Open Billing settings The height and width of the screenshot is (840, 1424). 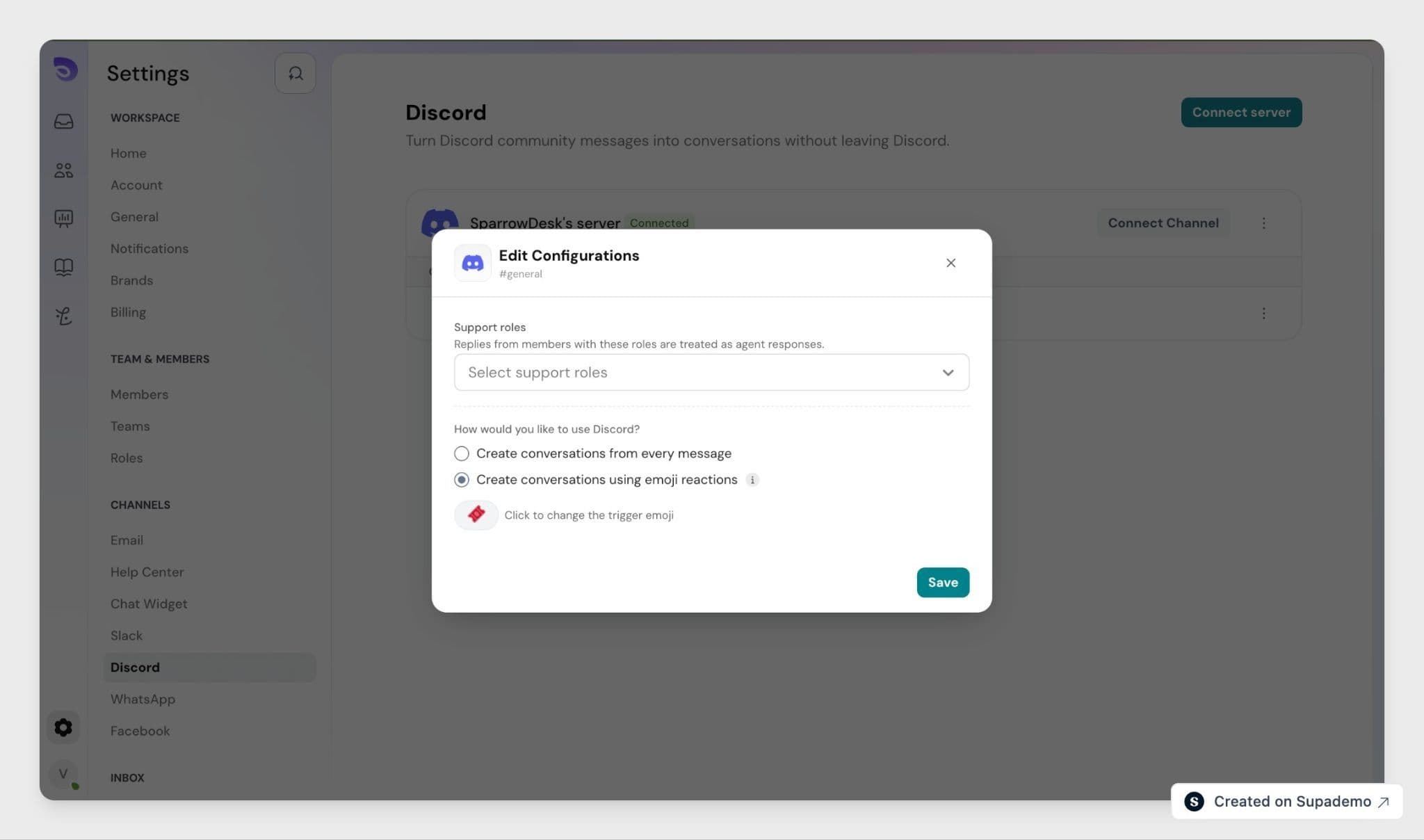tap(128, 312)
